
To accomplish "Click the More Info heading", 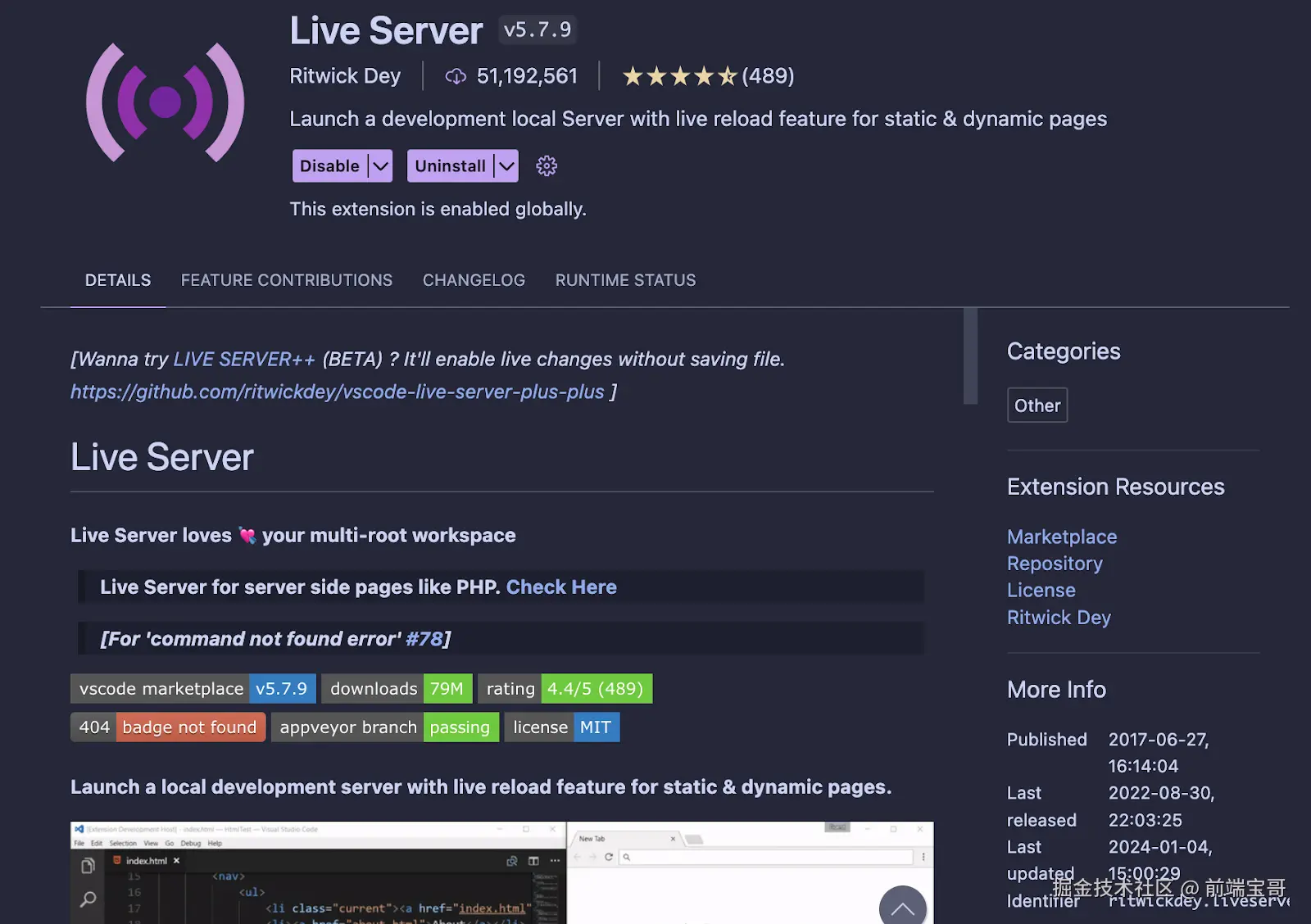I will [x=1056, y=690].
